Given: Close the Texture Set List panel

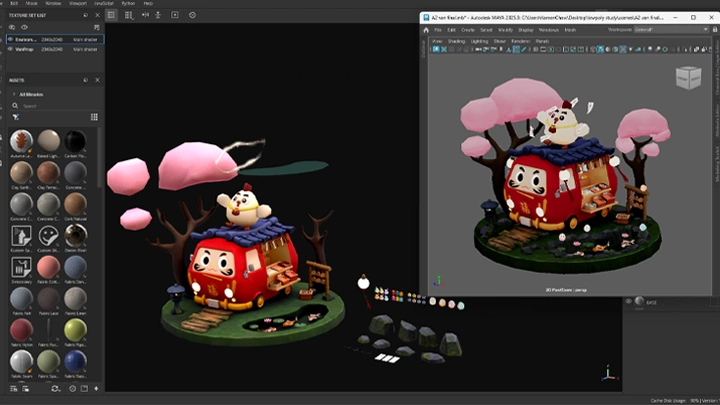Looking at the screenshot, I should point(97,15).
